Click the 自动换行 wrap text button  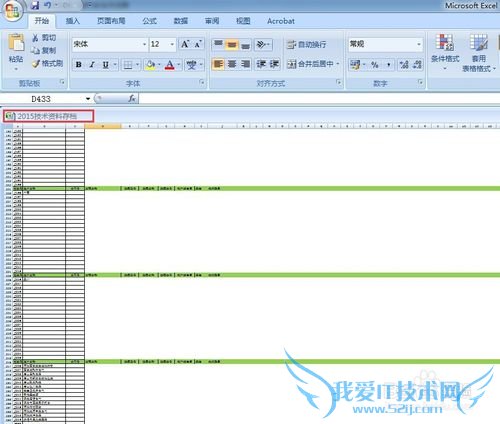[x=306, y=44]
